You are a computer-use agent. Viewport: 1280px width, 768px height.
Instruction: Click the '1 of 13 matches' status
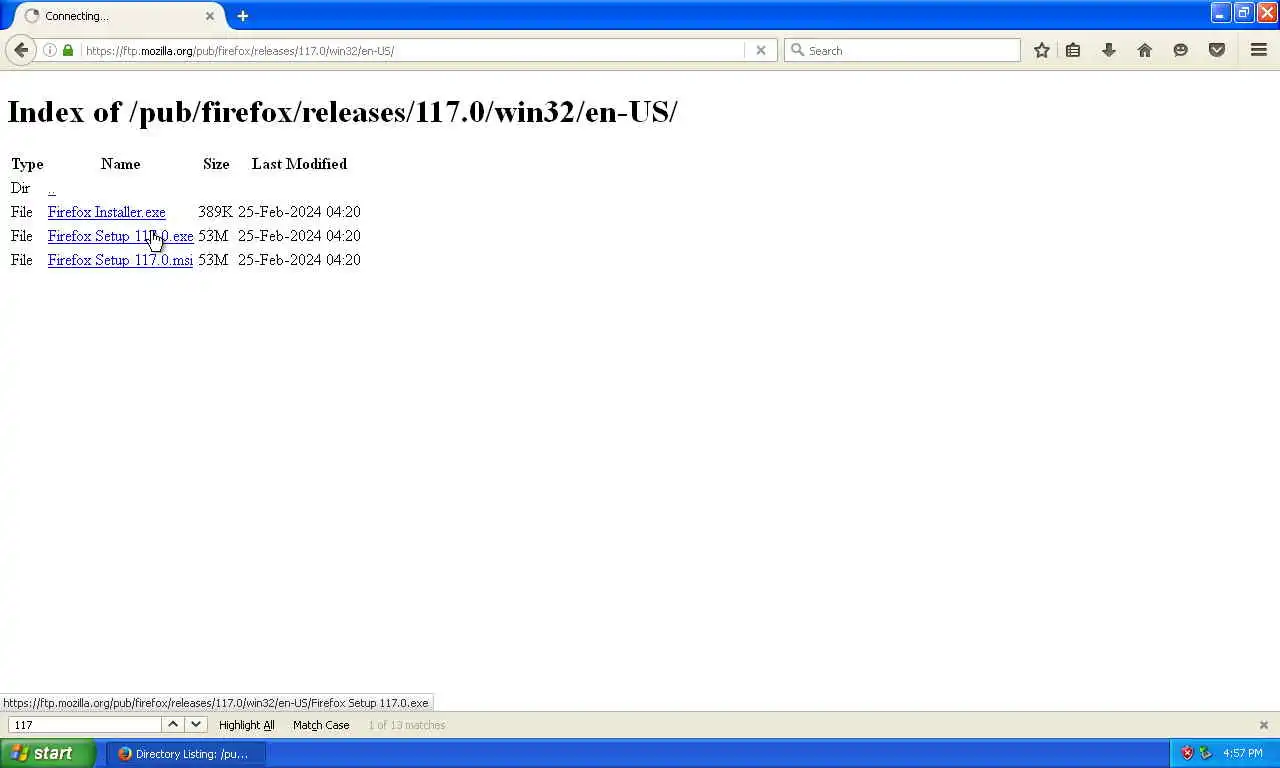407,725
